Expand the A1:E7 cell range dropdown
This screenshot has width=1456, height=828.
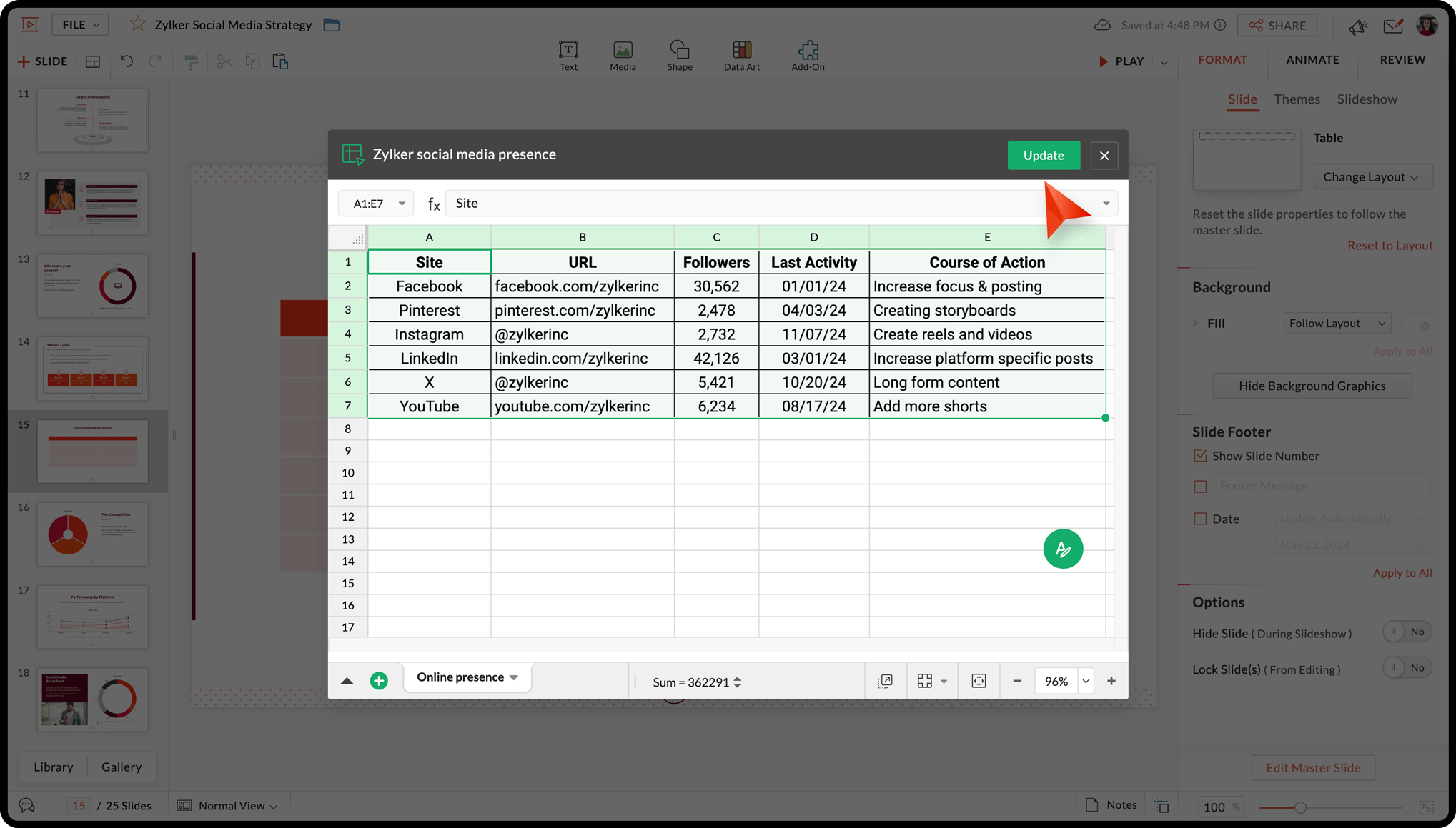click(x=402, y=204)
